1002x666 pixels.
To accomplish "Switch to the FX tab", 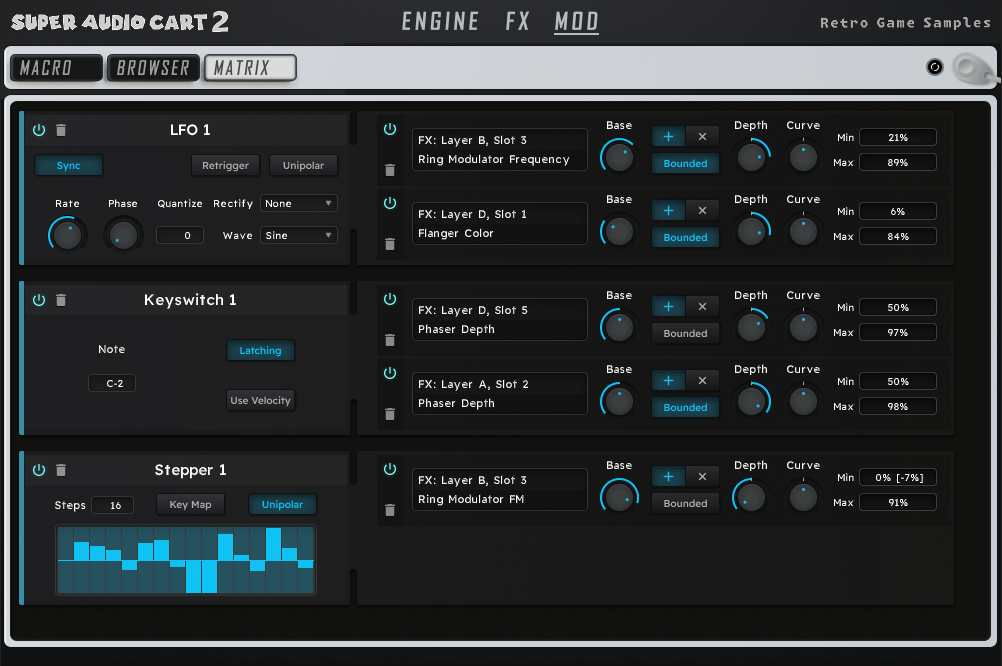I will pos(517,21).
